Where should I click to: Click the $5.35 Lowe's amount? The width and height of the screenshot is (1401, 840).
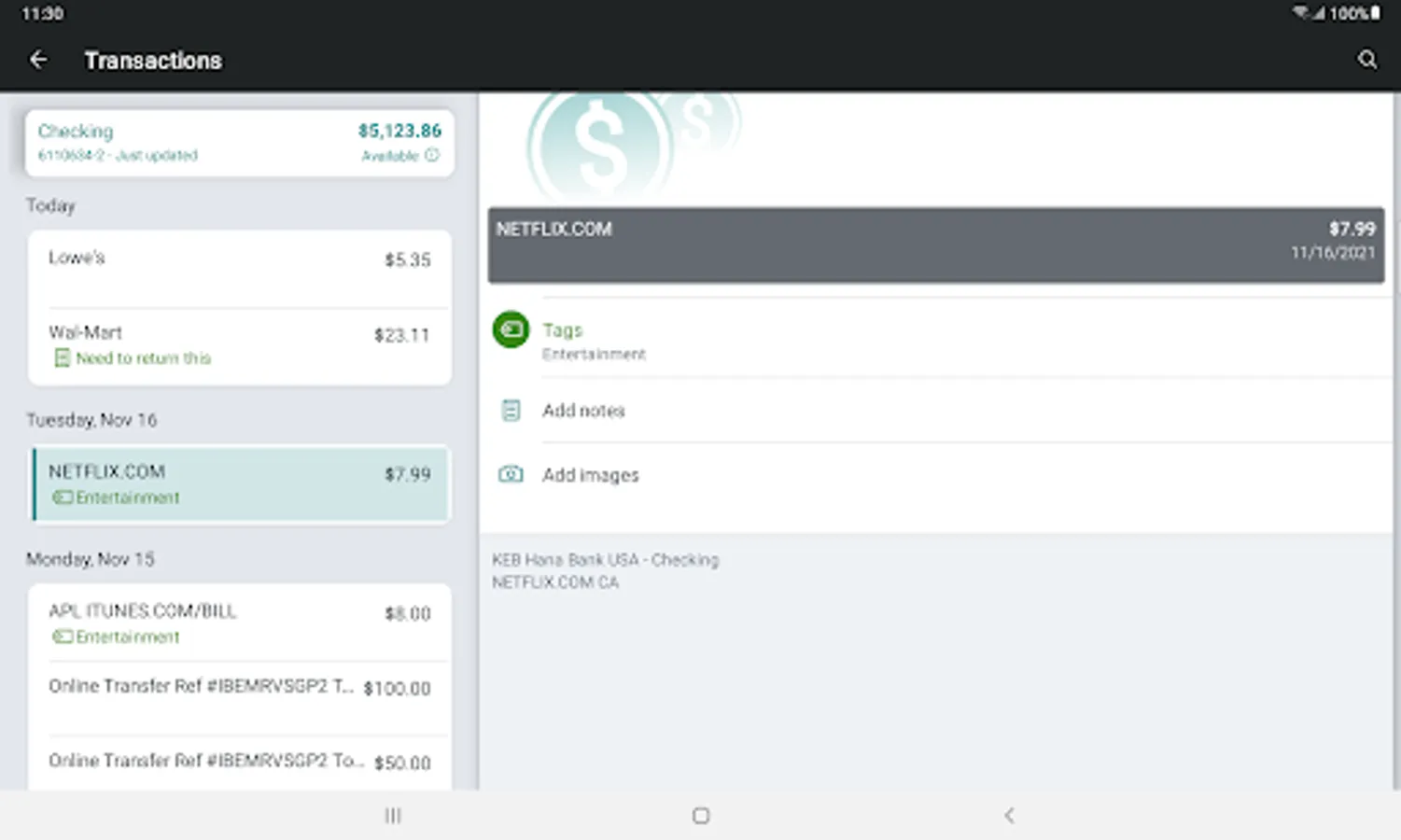point(408,259)
